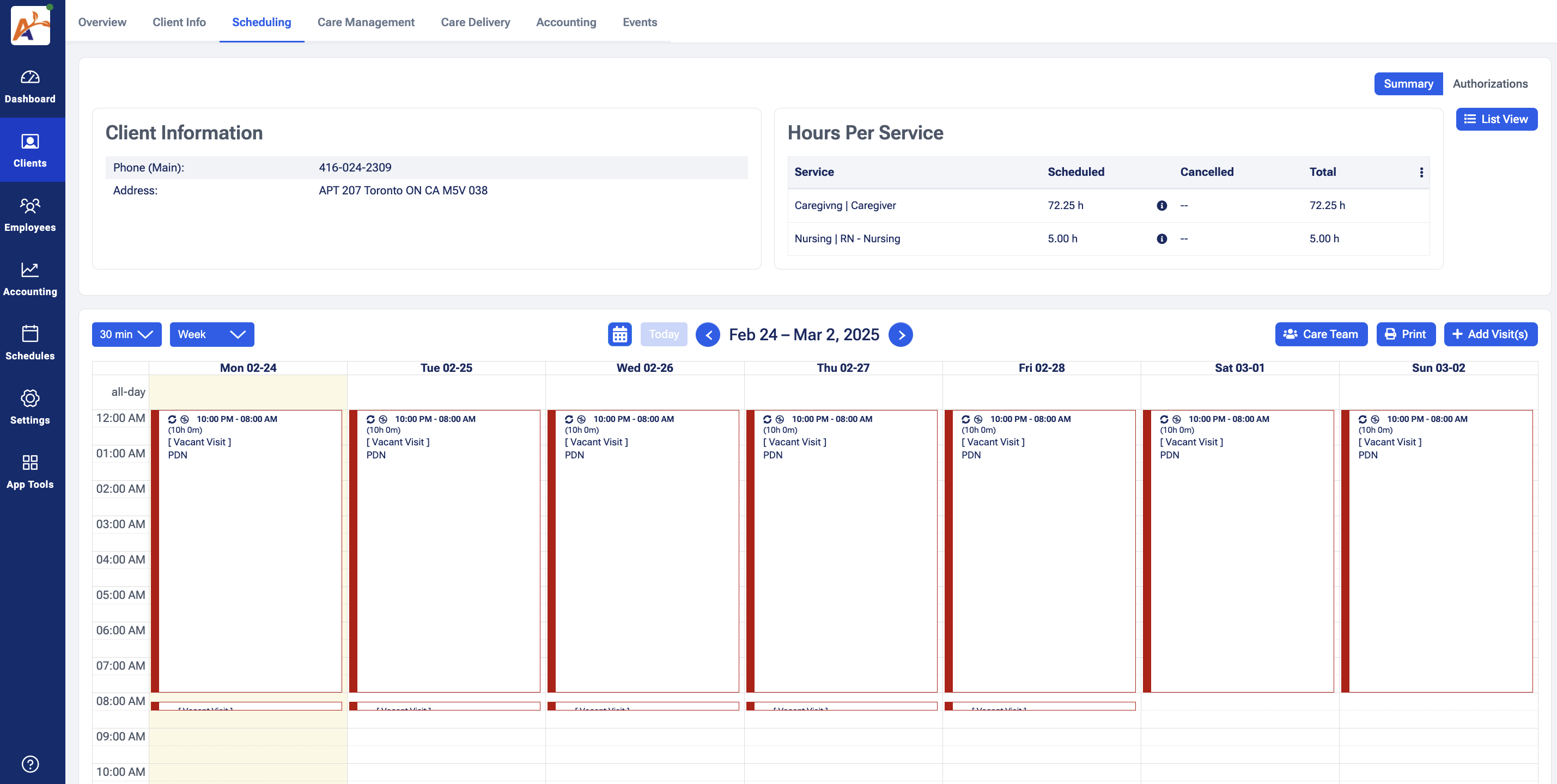Open App Tools in sidebar
Viewport: 1557px width, 784px height.
click(x=29, y=471)
